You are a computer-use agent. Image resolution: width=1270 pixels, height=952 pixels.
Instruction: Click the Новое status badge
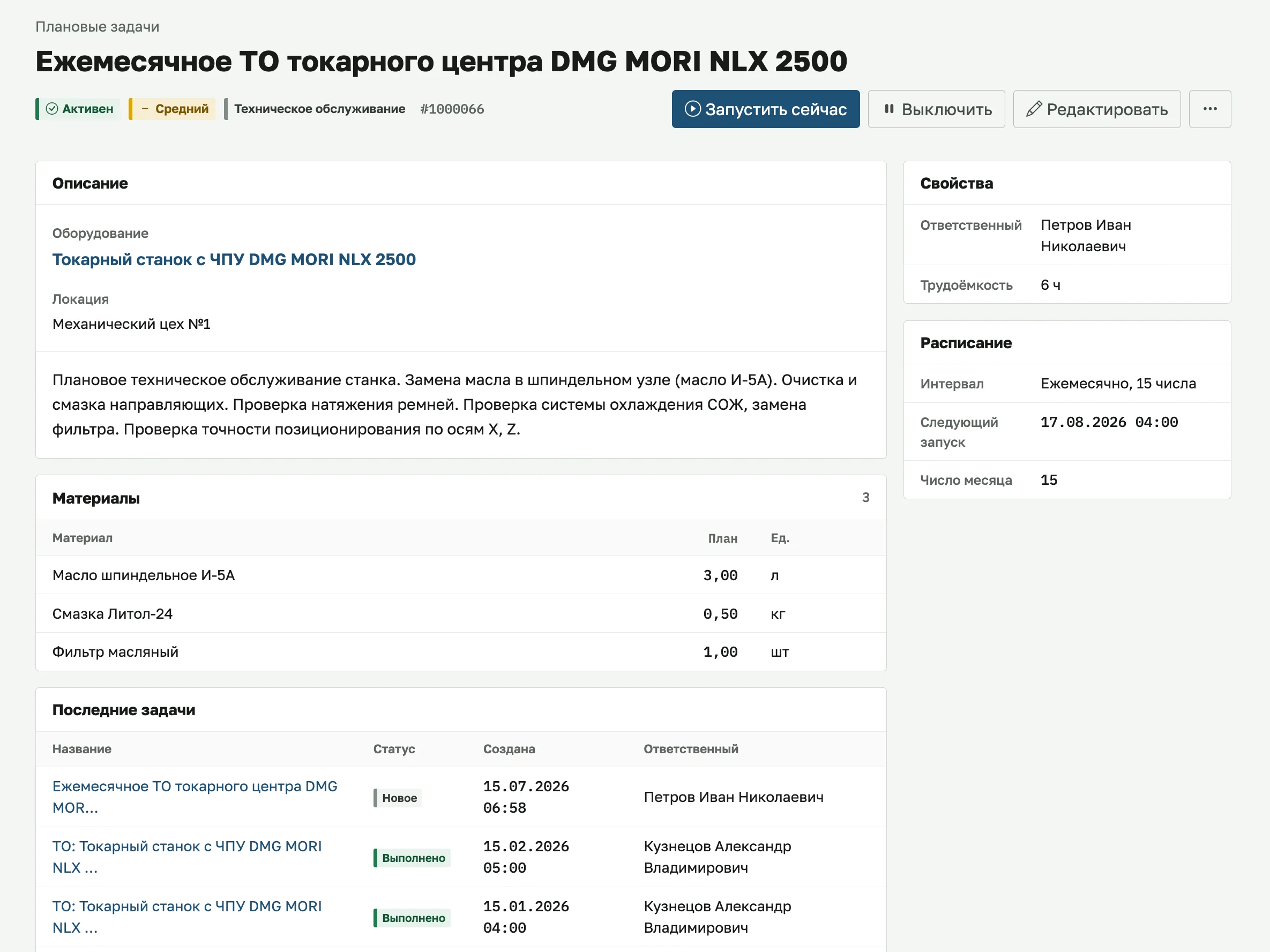click(398, 798)
